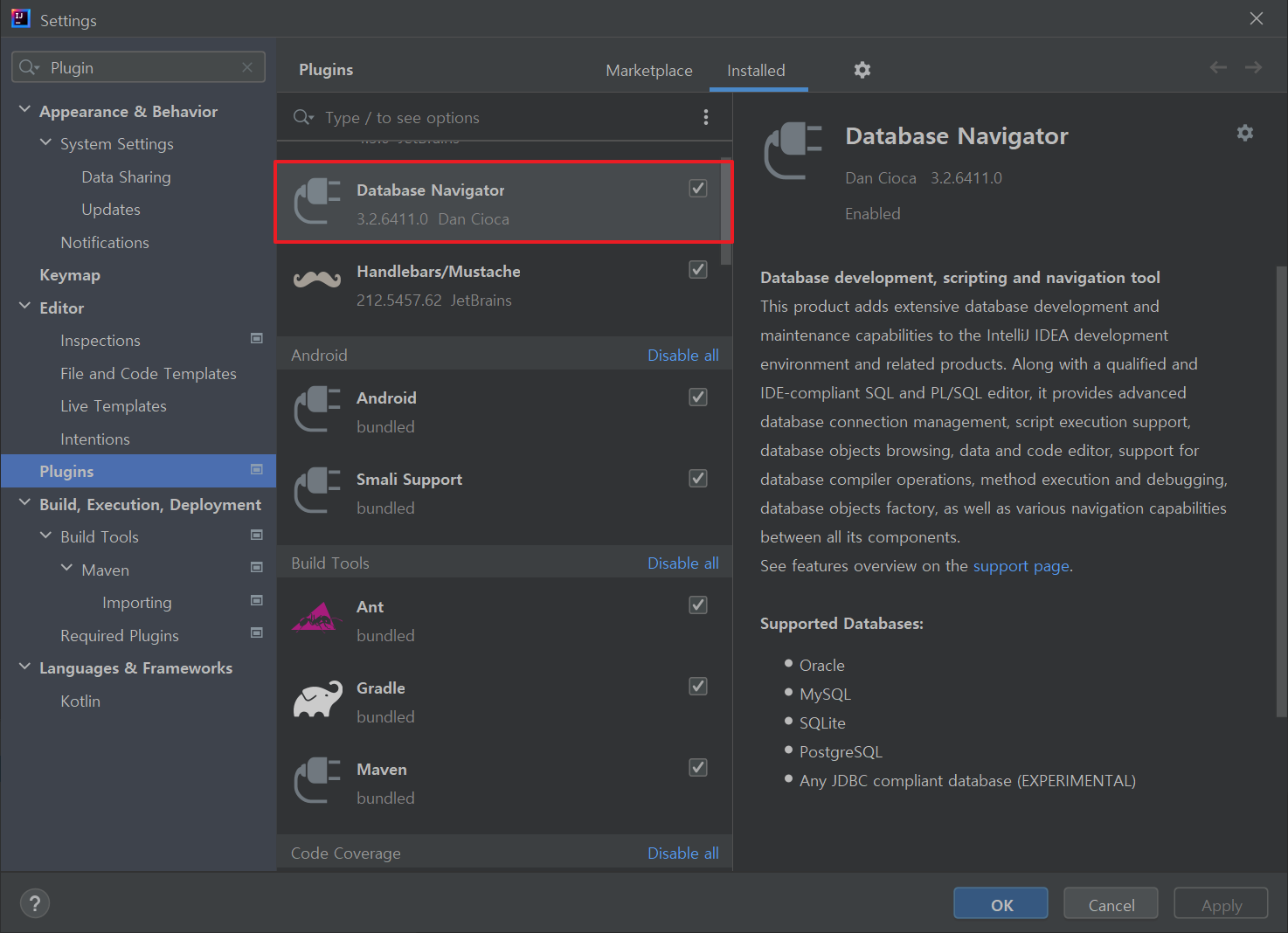Select the Installed tab
This screenshot has height=933, width=1288.
coord(756,71)
